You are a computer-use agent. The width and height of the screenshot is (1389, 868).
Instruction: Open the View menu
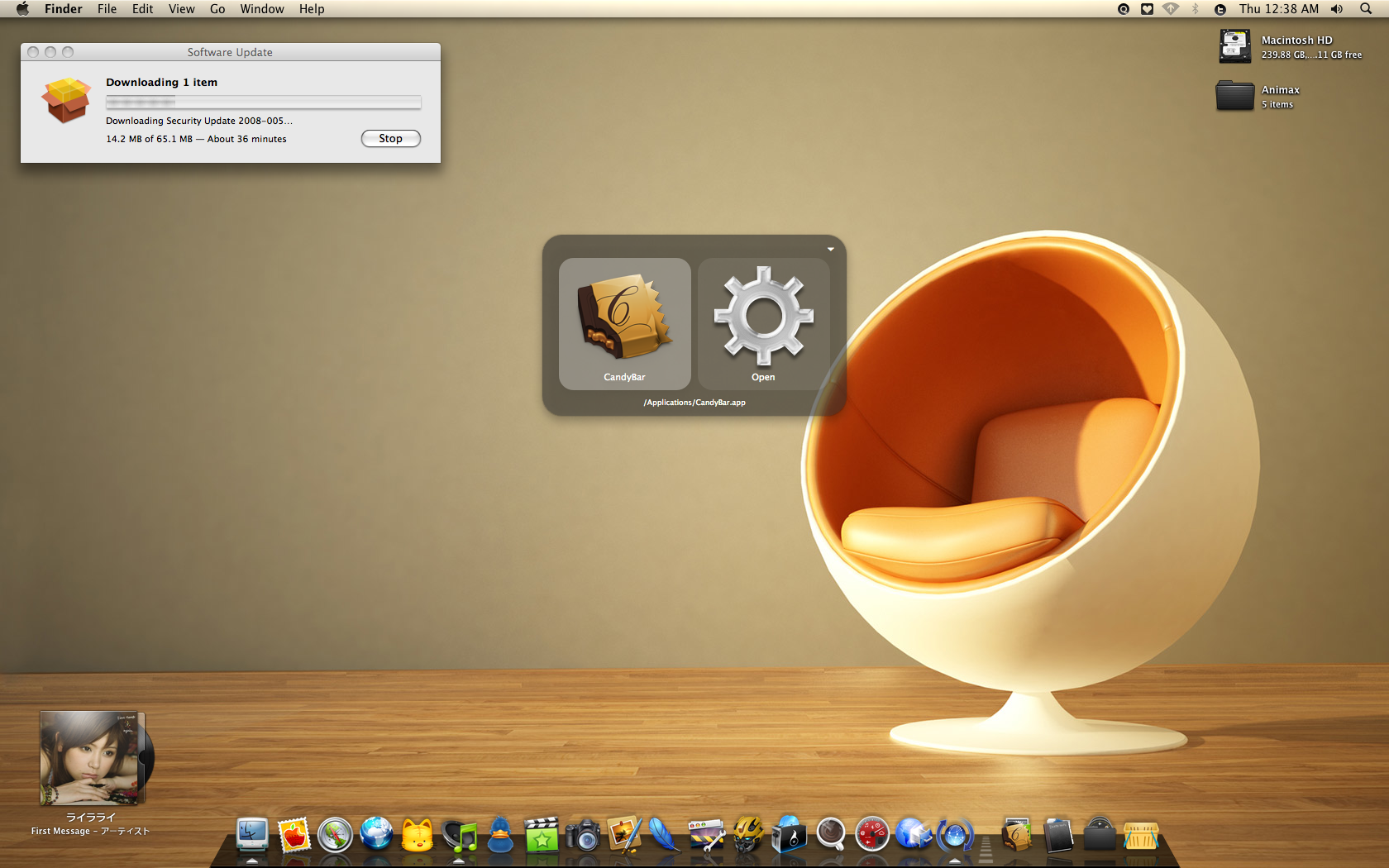[182, 9]
